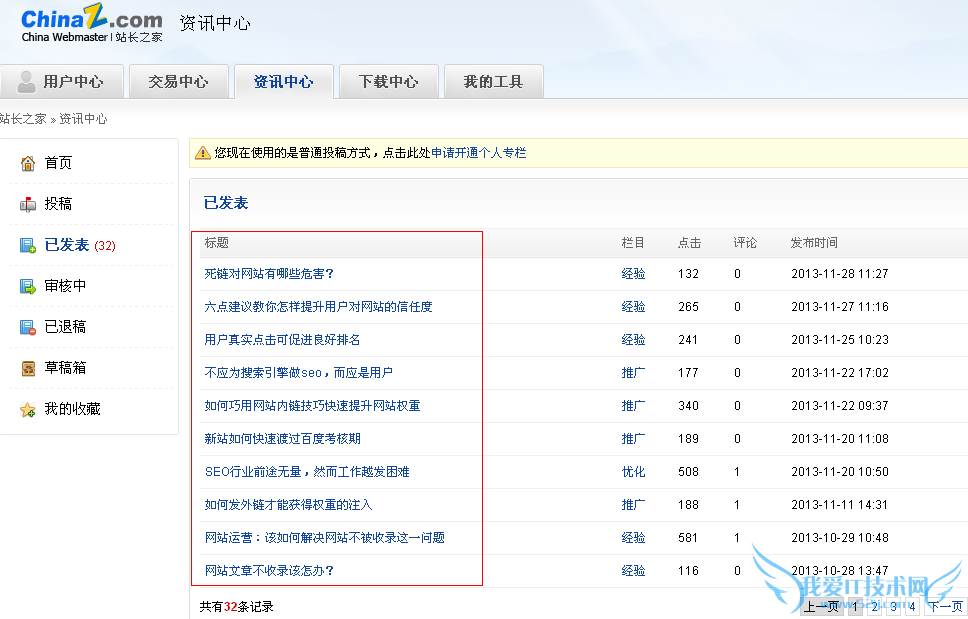The height and width of the screenshot is (619, 968).
Task: Open the 我的工具 tab
Action: 493,81
